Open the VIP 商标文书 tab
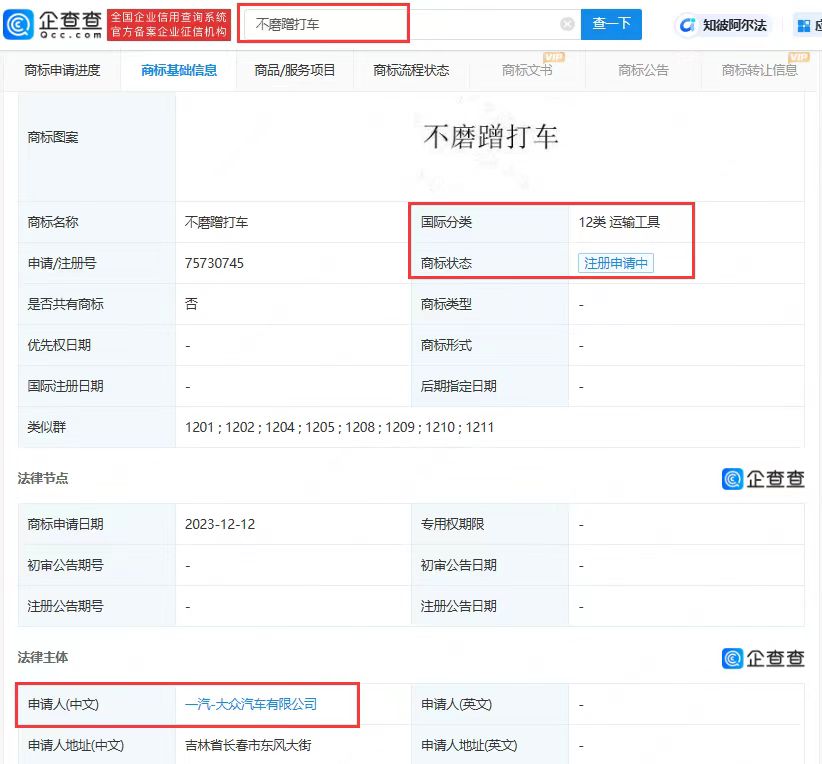The width and height of the screenshot is (822, 764). click(527, 70)
